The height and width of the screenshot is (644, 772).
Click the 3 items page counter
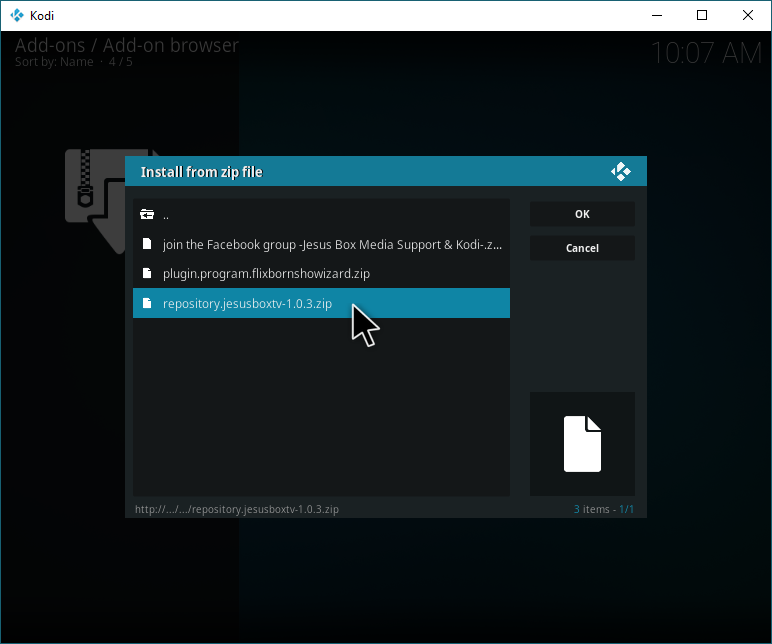pos(604,509)
